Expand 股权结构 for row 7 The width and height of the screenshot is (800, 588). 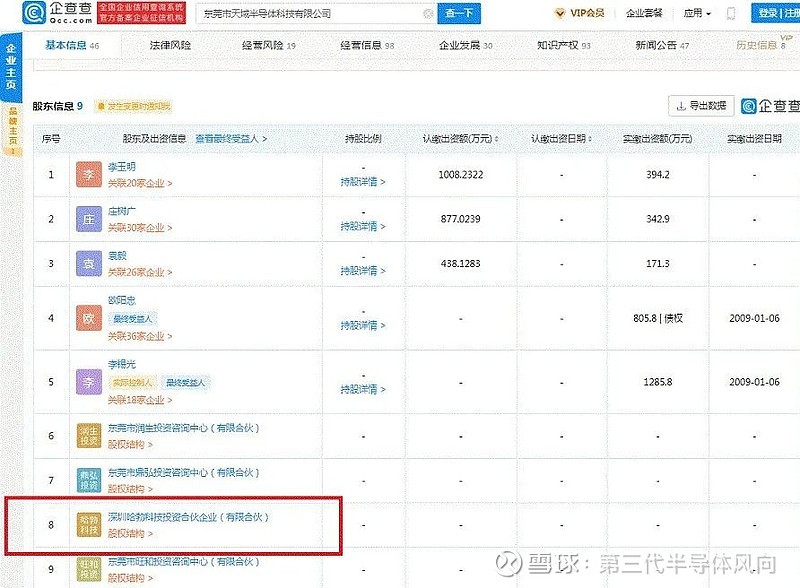[130, 489]
